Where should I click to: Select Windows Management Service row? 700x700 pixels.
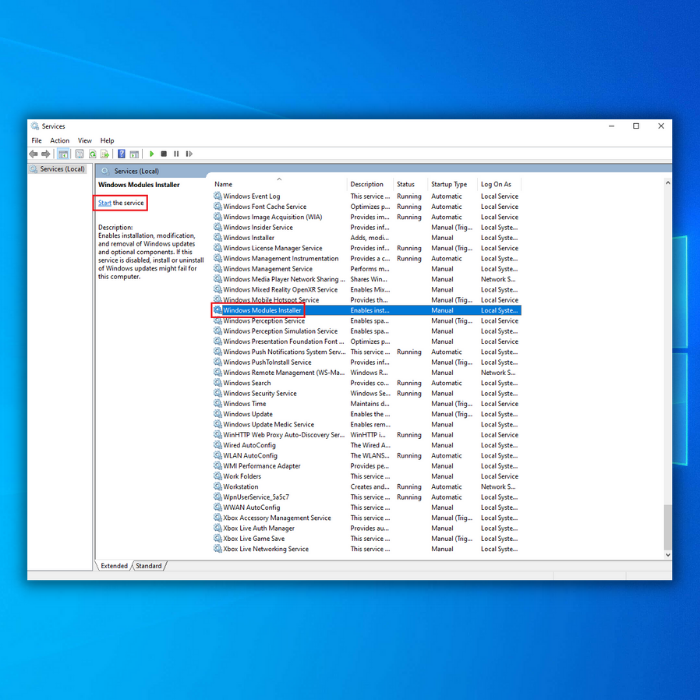[x=367, y=268]
